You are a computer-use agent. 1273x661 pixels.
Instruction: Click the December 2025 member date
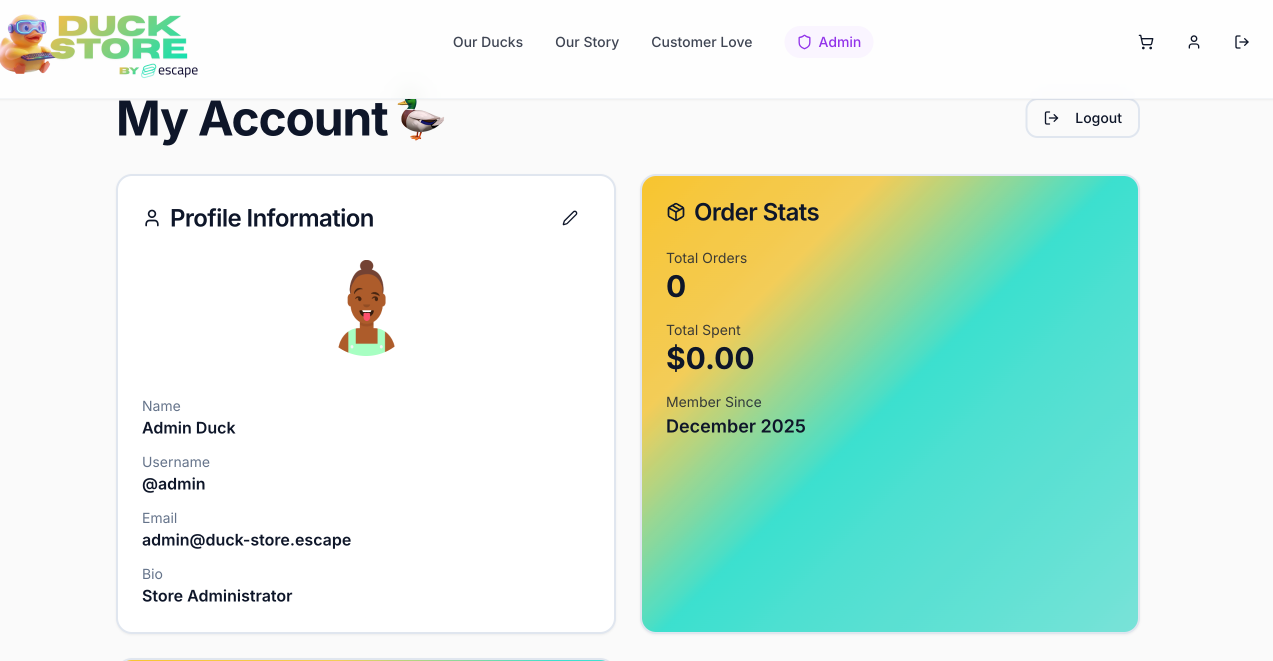[736, 426]
